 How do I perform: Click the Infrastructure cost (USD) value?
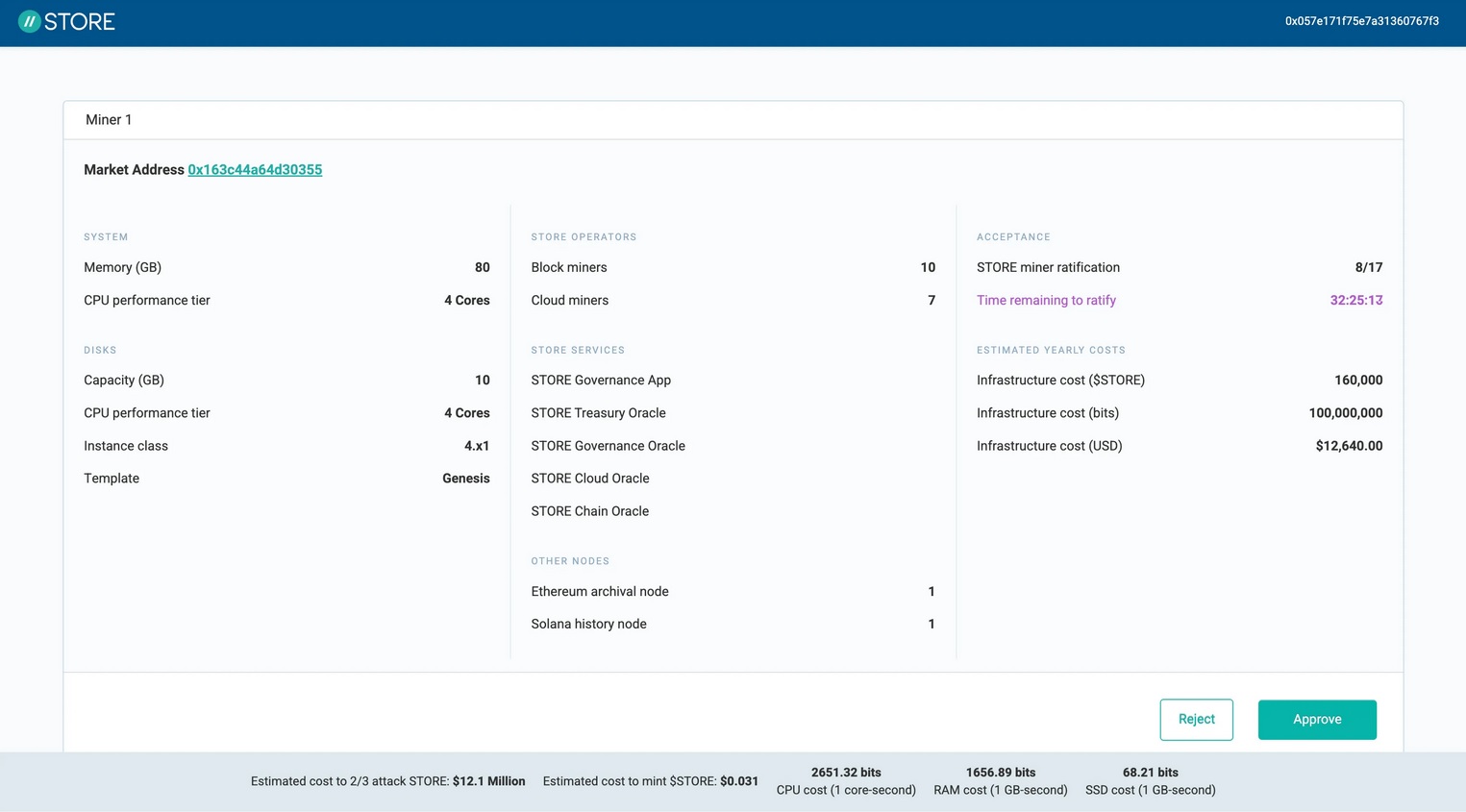coord(1349,446)
